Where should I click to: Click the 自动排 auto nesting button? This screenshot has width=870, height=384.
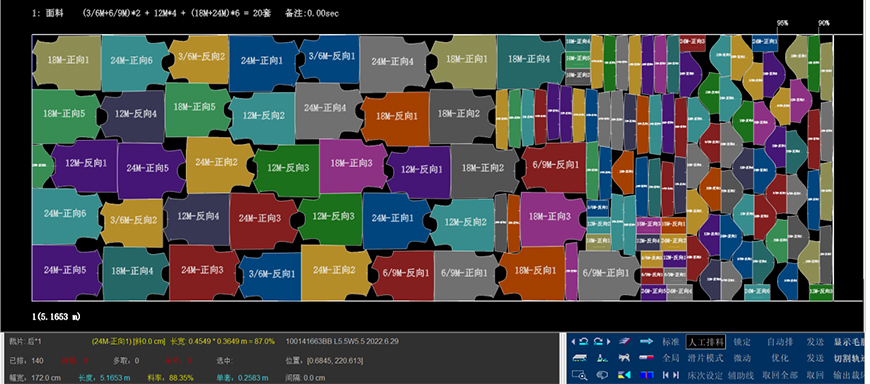(x=780, y=342)
